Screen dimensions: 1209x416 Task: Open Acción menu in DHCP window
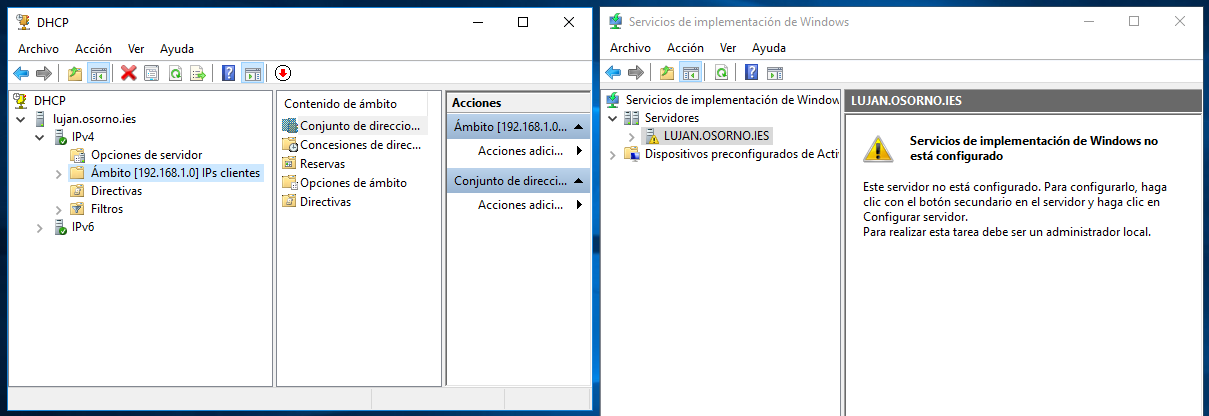[x=93, y=48]
